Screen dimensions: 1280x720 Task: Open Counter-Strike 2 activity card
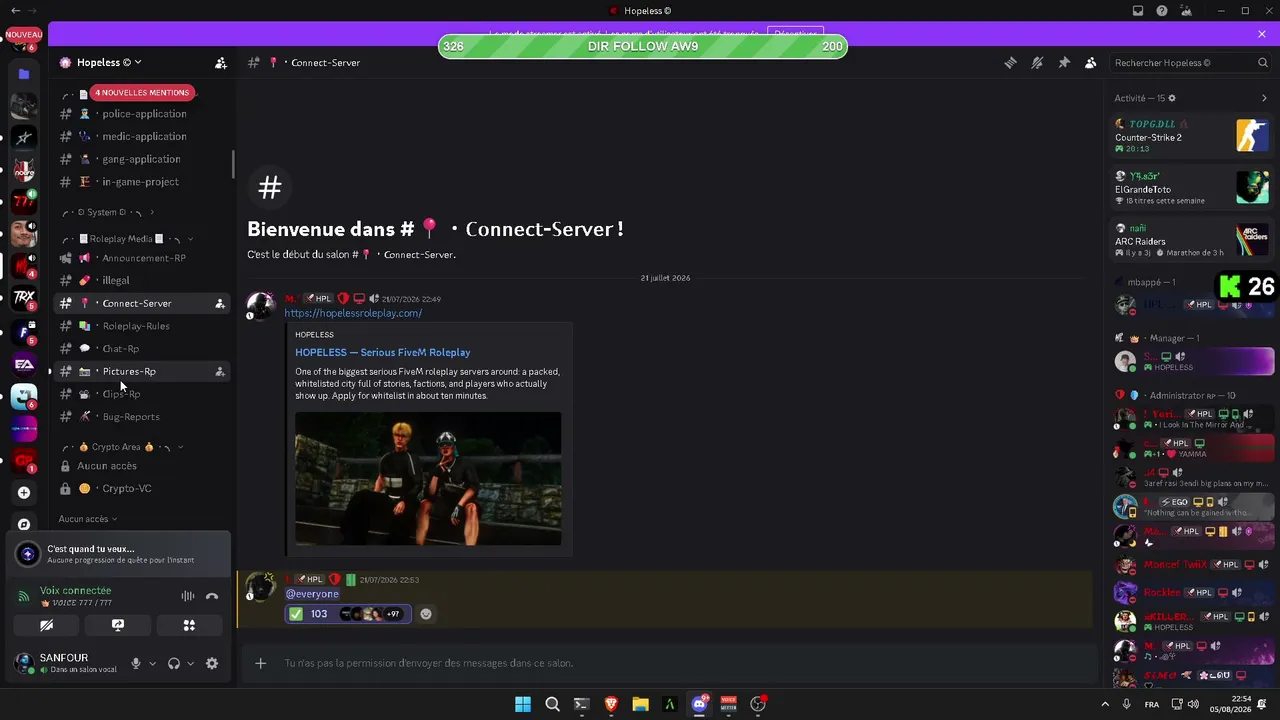[1192, 135]
